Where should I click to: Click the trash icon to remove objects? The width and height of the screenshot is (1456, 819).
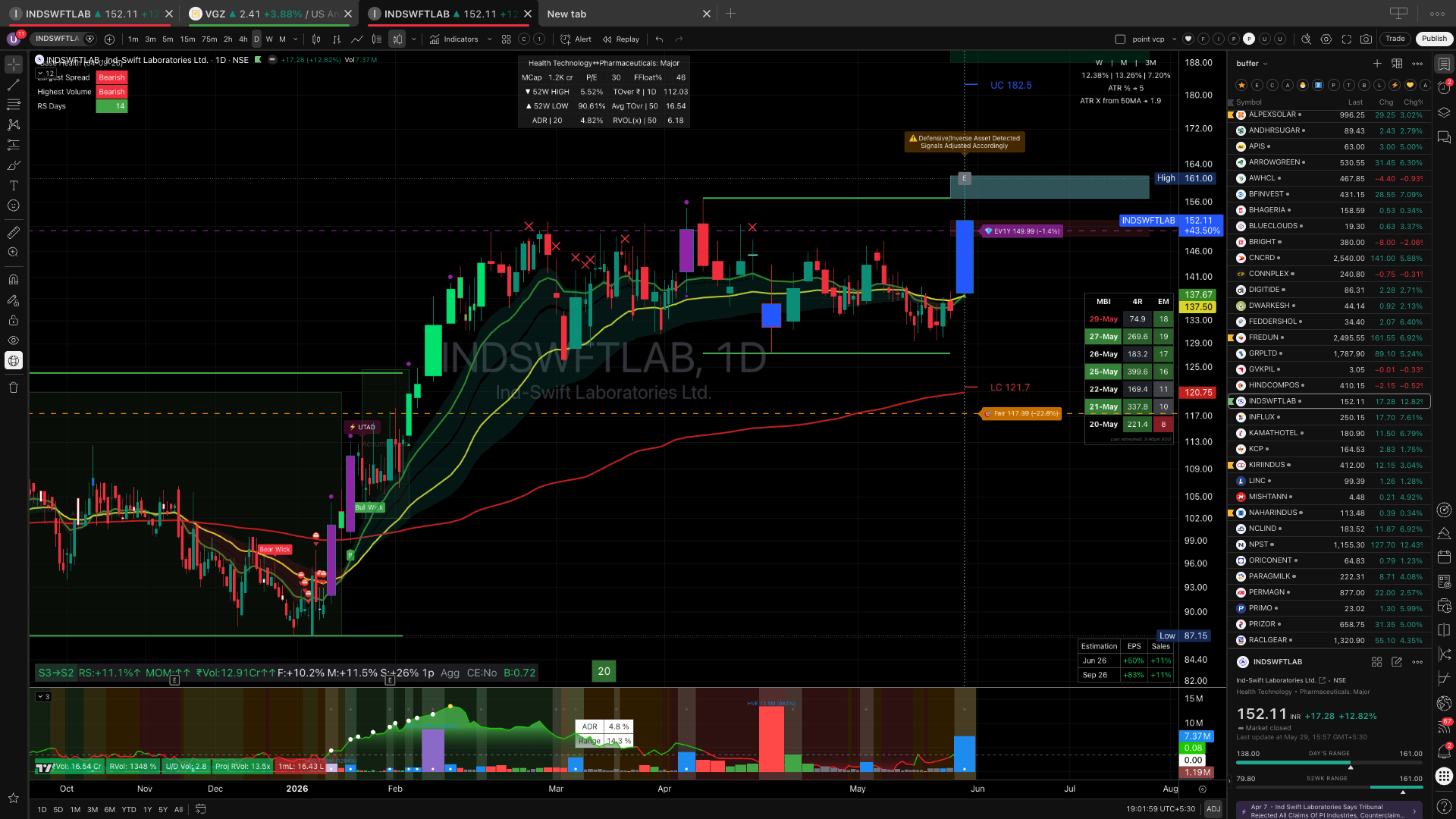pyautogui.click(x=14, y=388)
